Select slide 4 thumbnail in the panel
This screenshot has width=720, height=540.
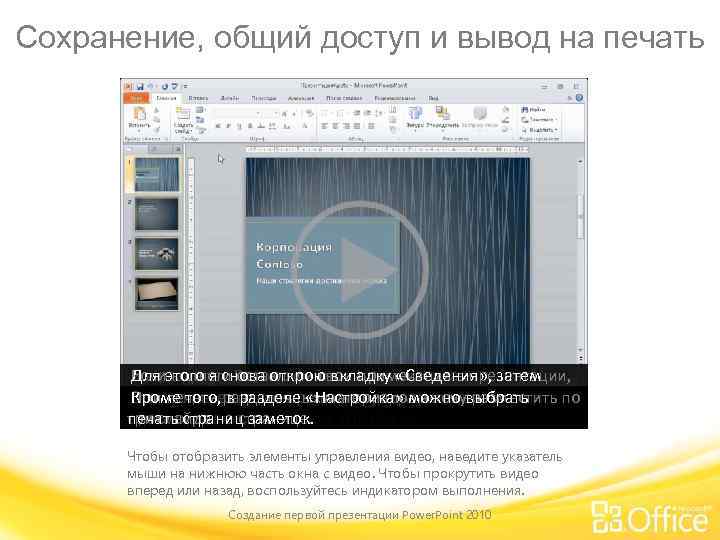(x=157, y=294)
